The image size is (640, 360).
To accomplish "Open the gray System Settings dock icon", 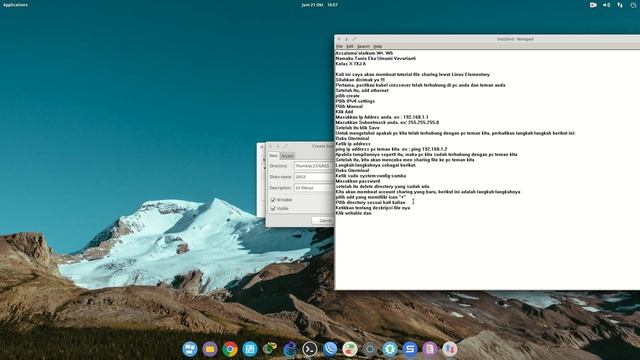I will coord(370,349).
